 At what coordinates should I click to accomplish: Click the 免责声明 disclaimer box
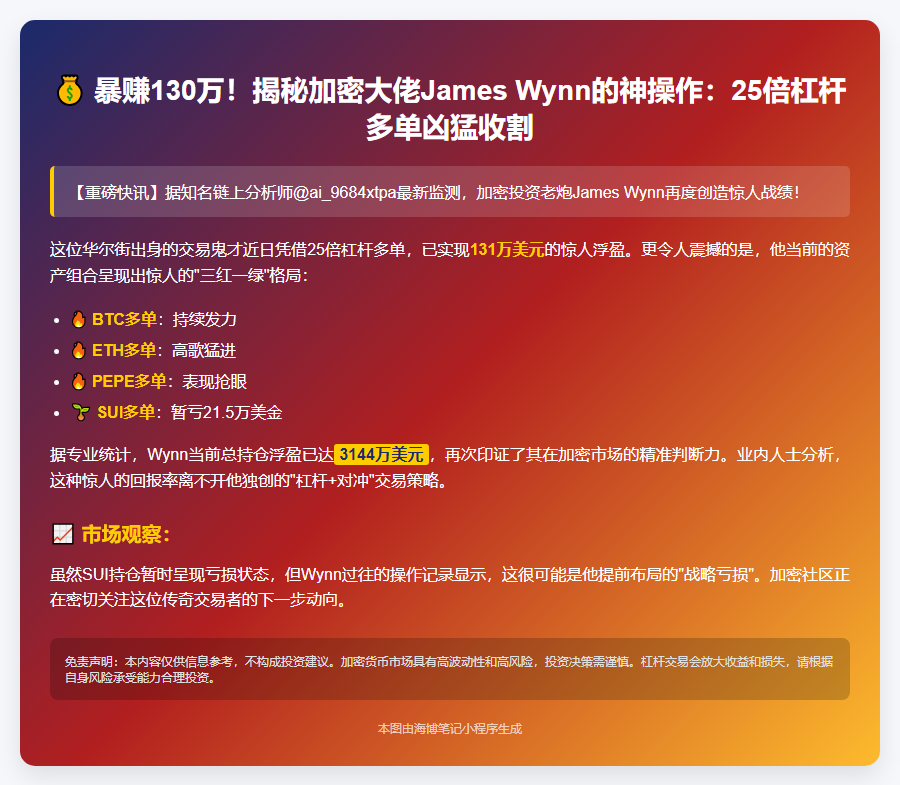click(450, 669)
